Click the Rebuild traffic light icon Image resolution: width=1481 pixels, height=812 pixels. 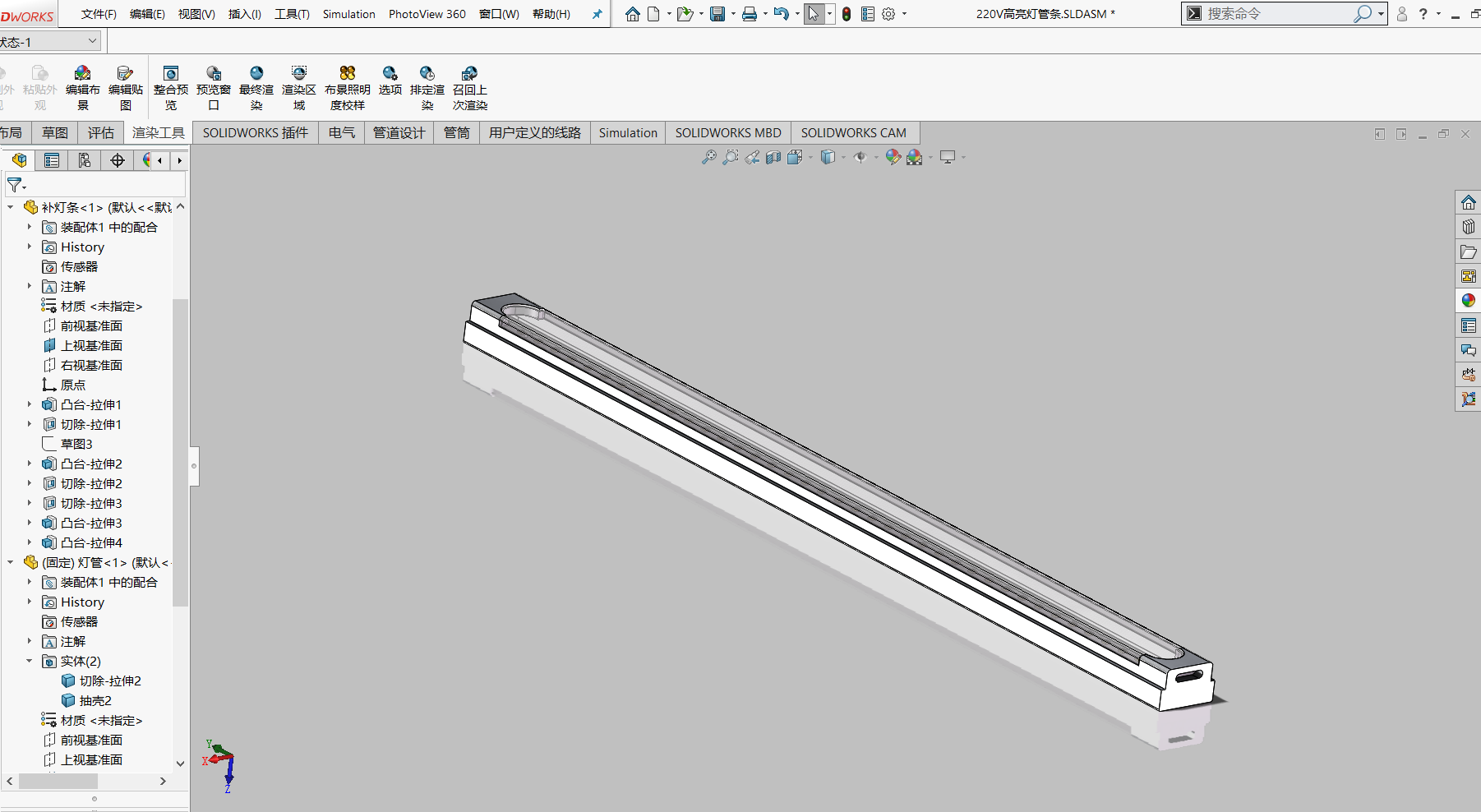pos(847,14)
